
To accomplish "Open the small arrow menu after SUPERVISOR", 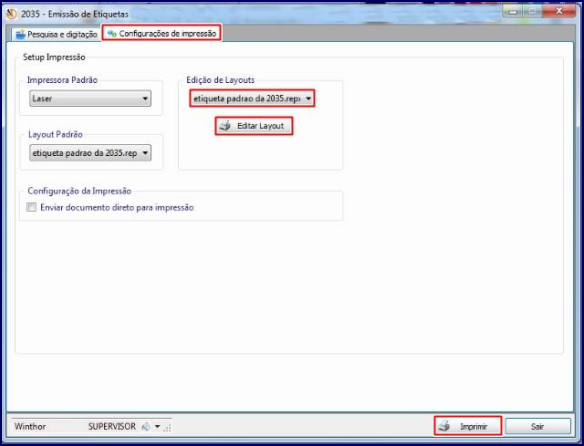I will pyautogui.click(x=158, y=427).
